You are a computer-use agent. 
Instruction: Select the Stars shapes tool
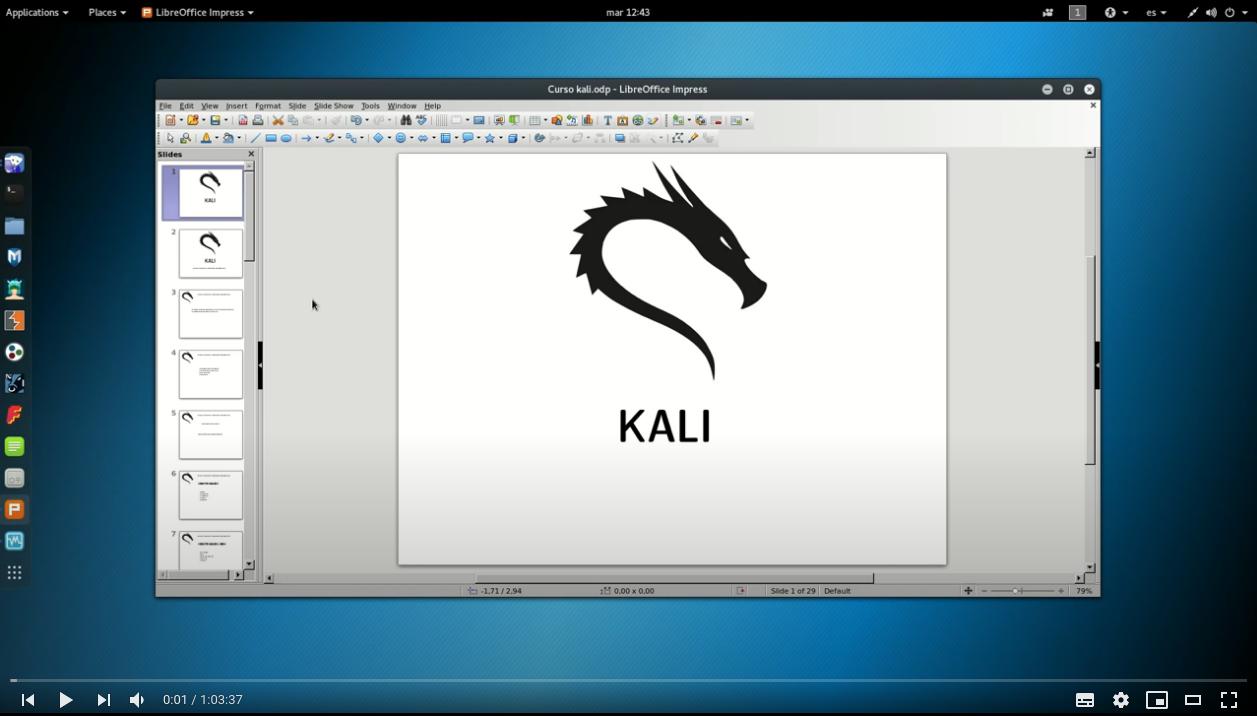pos(490,138)
